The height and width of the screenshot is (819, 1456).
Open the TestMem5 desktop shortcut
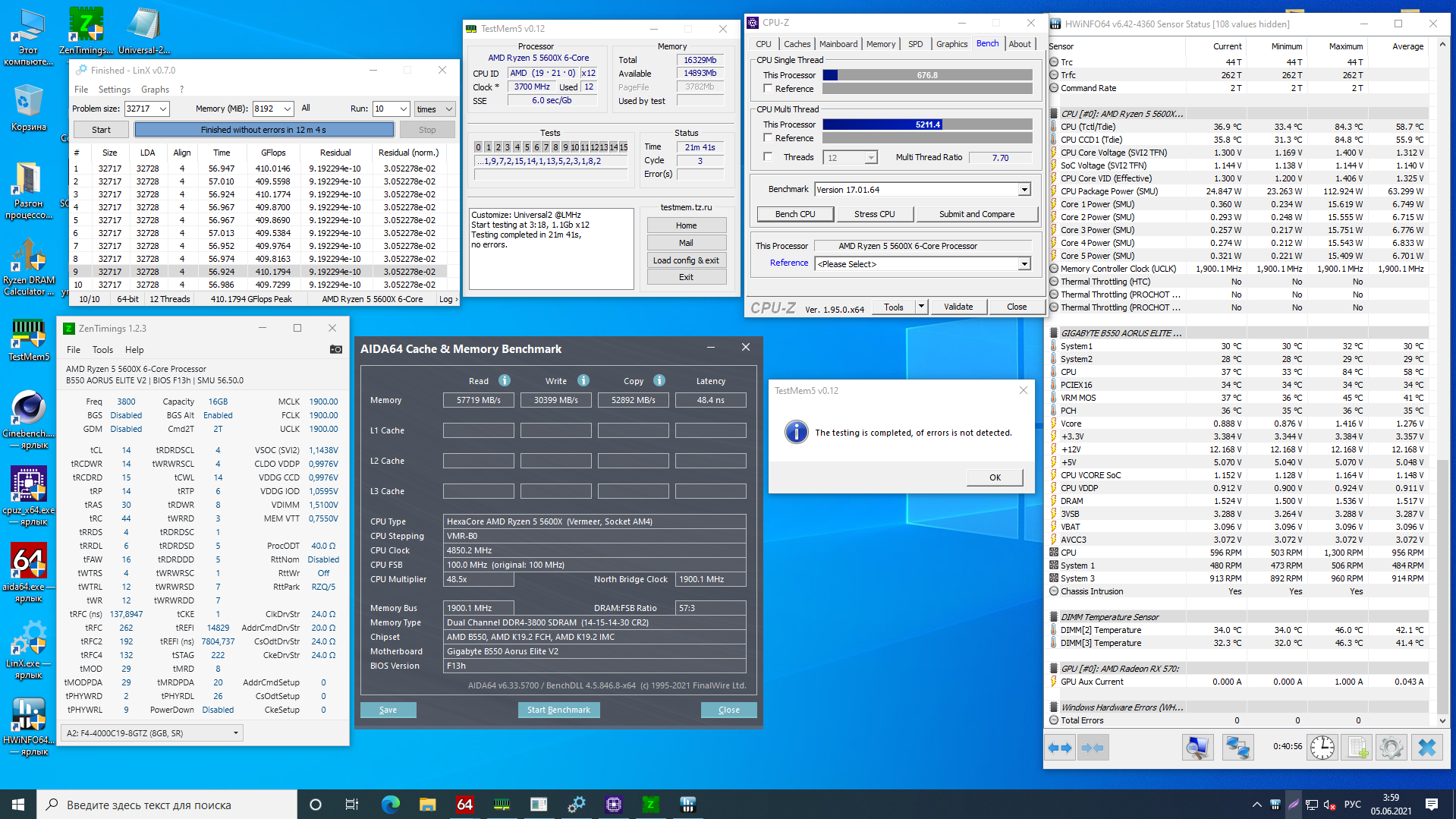click(29, 339)
